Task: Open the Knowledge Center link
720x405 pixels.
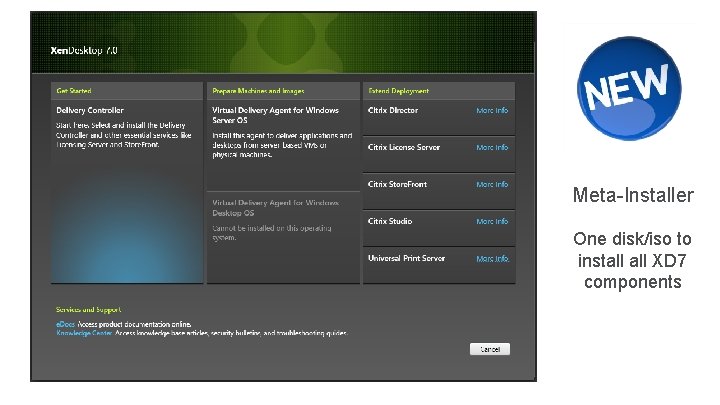Action: [x=84, y=333]
